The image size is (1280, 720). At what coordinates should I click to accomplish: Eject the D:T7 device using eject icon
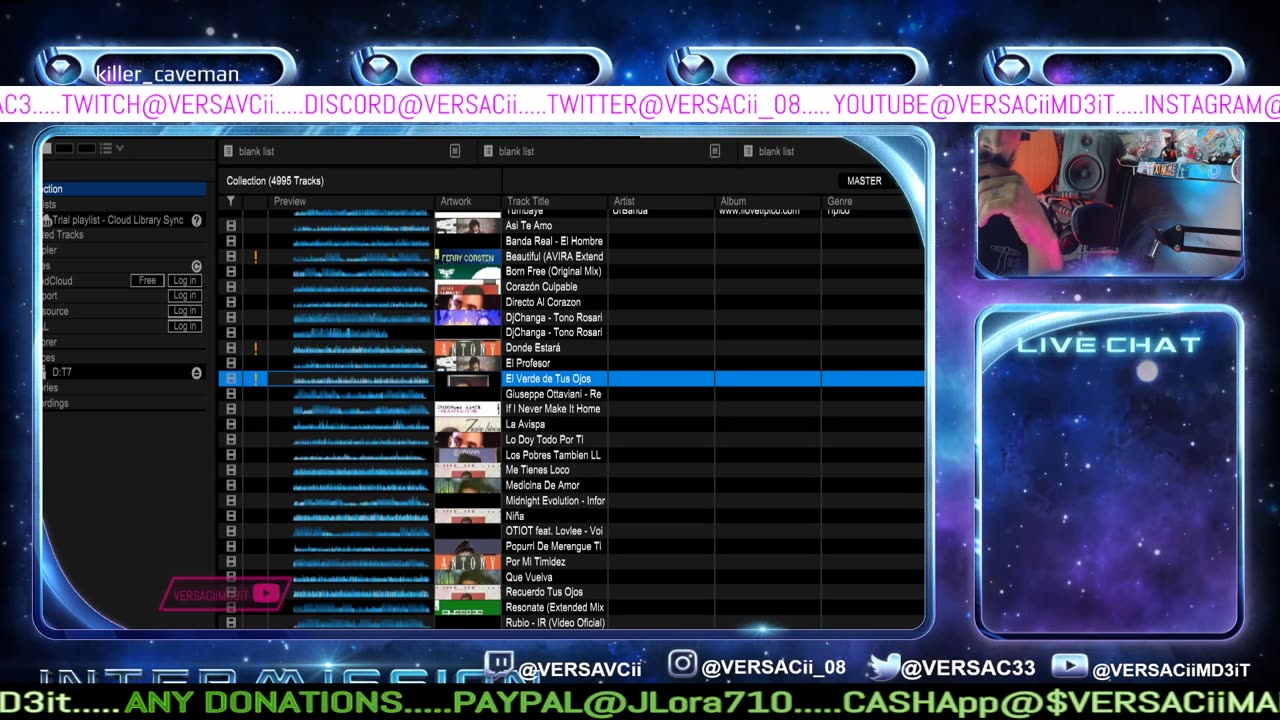[x=197, y=372]
